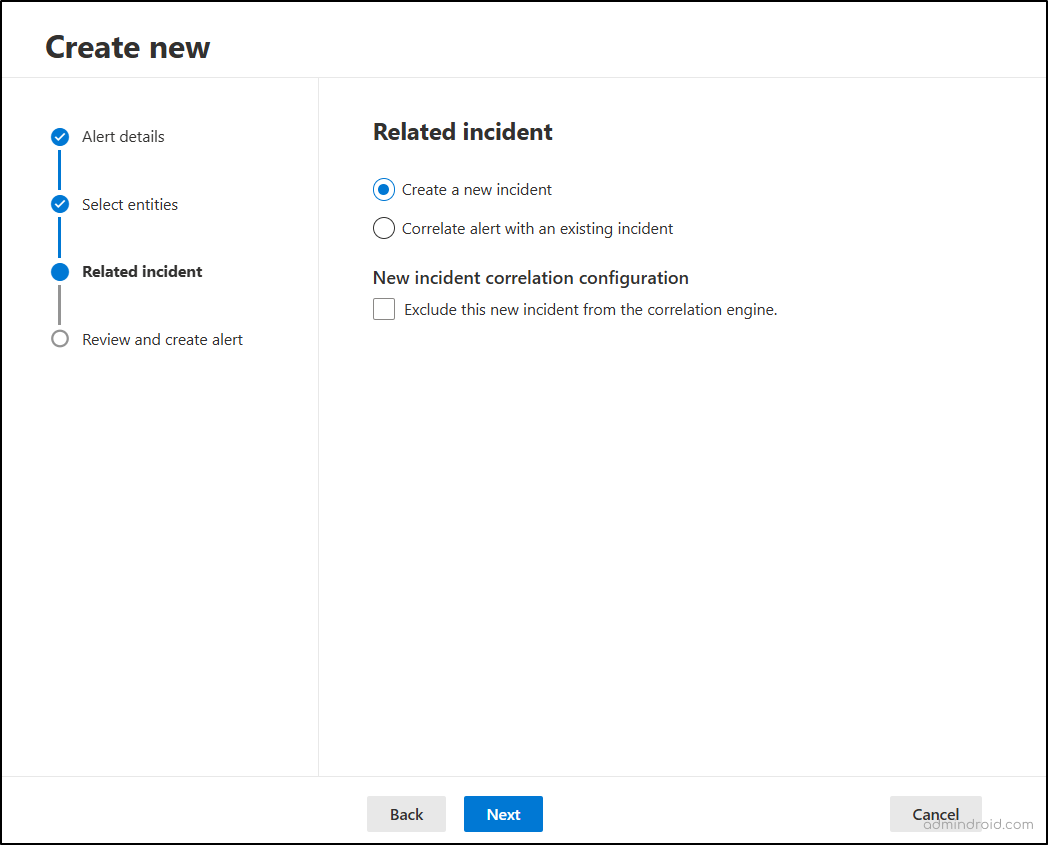
Task: Click the Alert details completed checkmark icon
Action: click(x=60, y=137)
